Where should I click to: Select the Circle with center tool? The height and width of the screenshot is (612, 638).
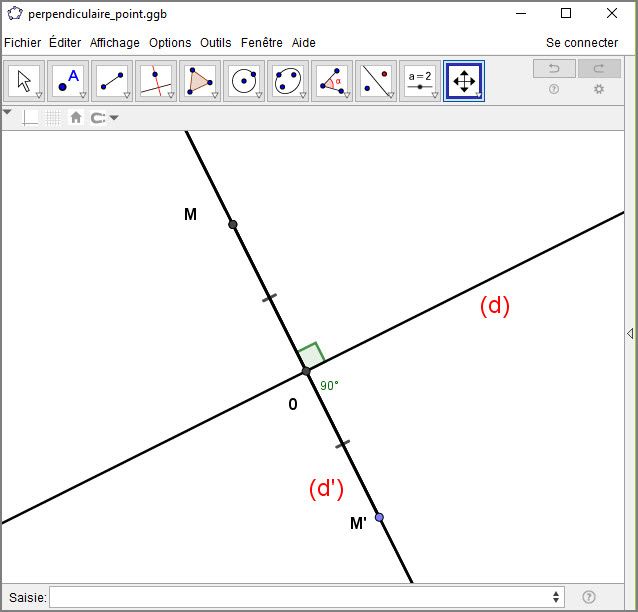pos(244,81)
